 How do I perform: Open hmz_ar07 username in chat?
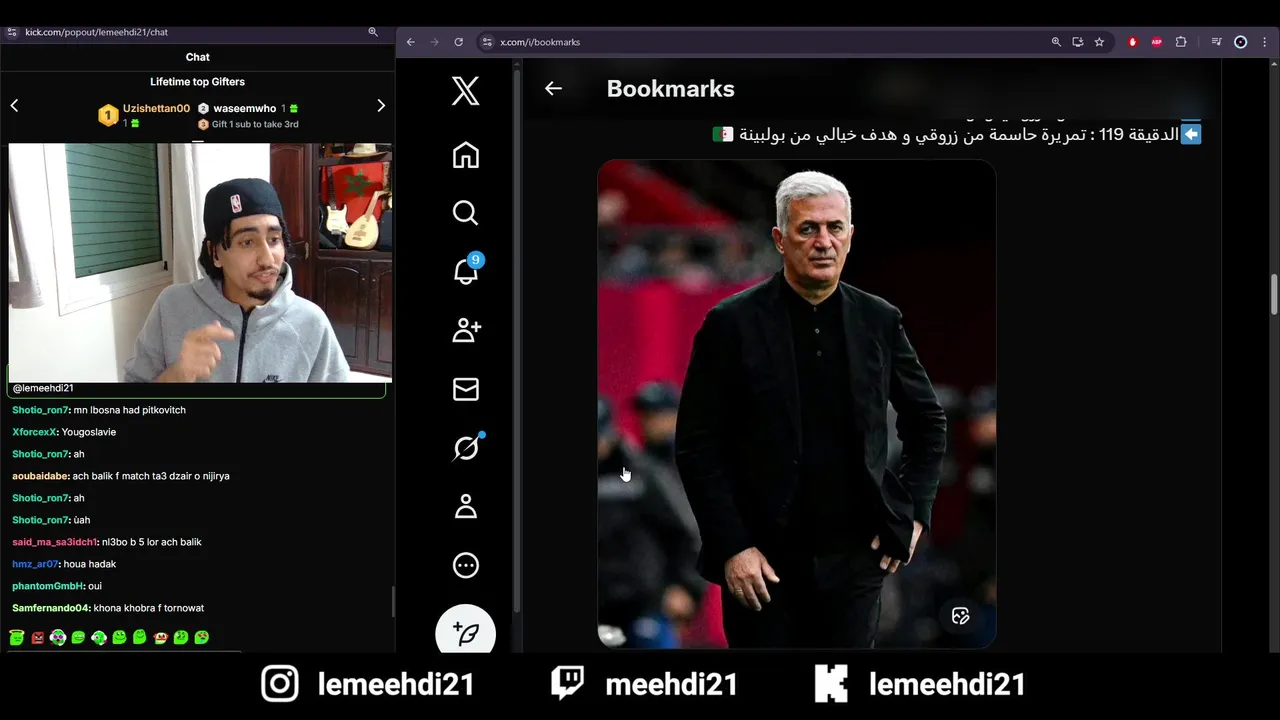35,564
